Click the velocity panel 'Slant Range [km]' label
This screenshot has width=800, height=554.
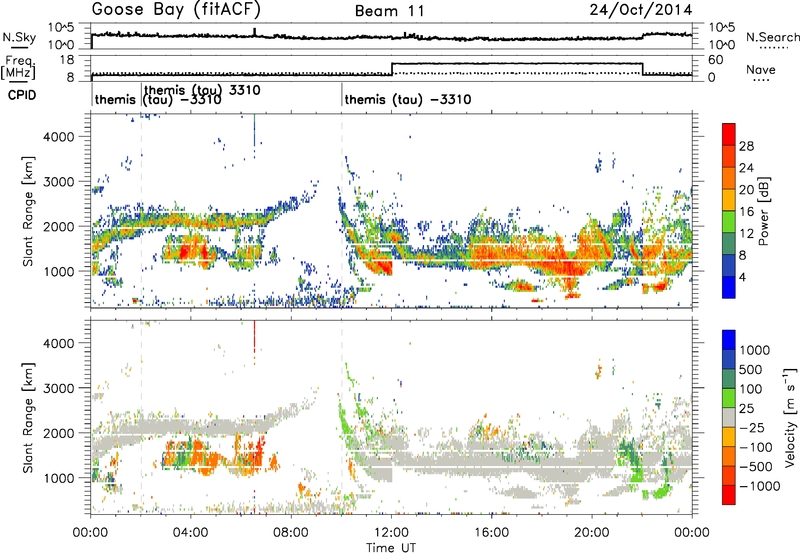(28, 417)
